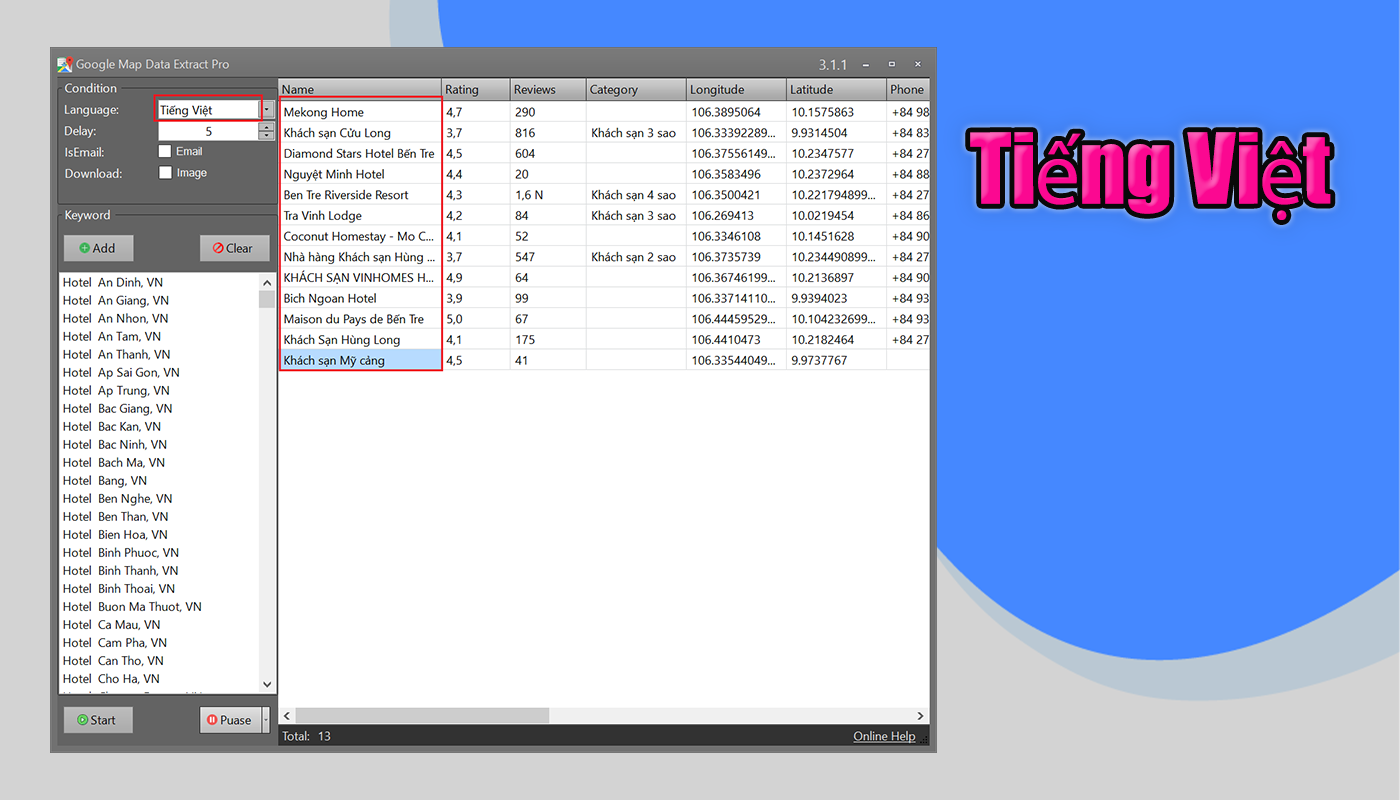Viewport: 1400px width, 800px height.
Task: Click the down arrow of keyword list scrollbar
Action: [x=267, y=684]
